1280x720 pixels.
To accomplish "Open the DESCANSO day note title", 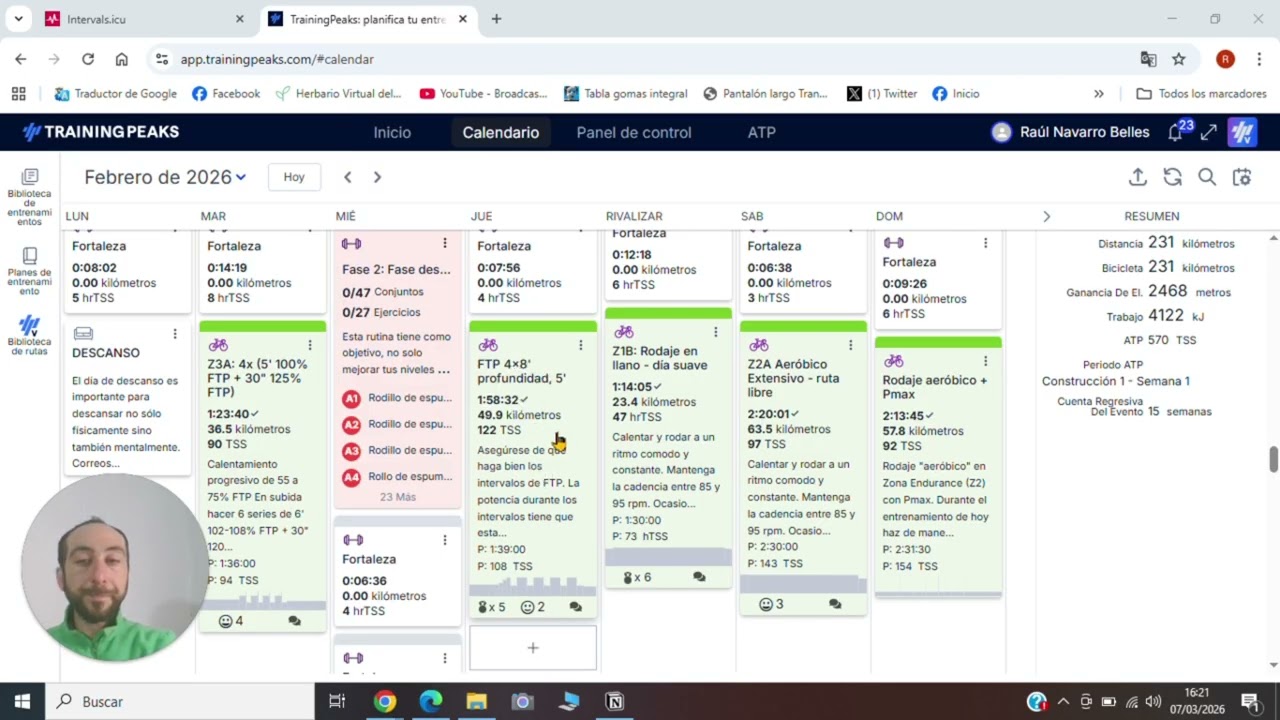I will coord(106,353).
